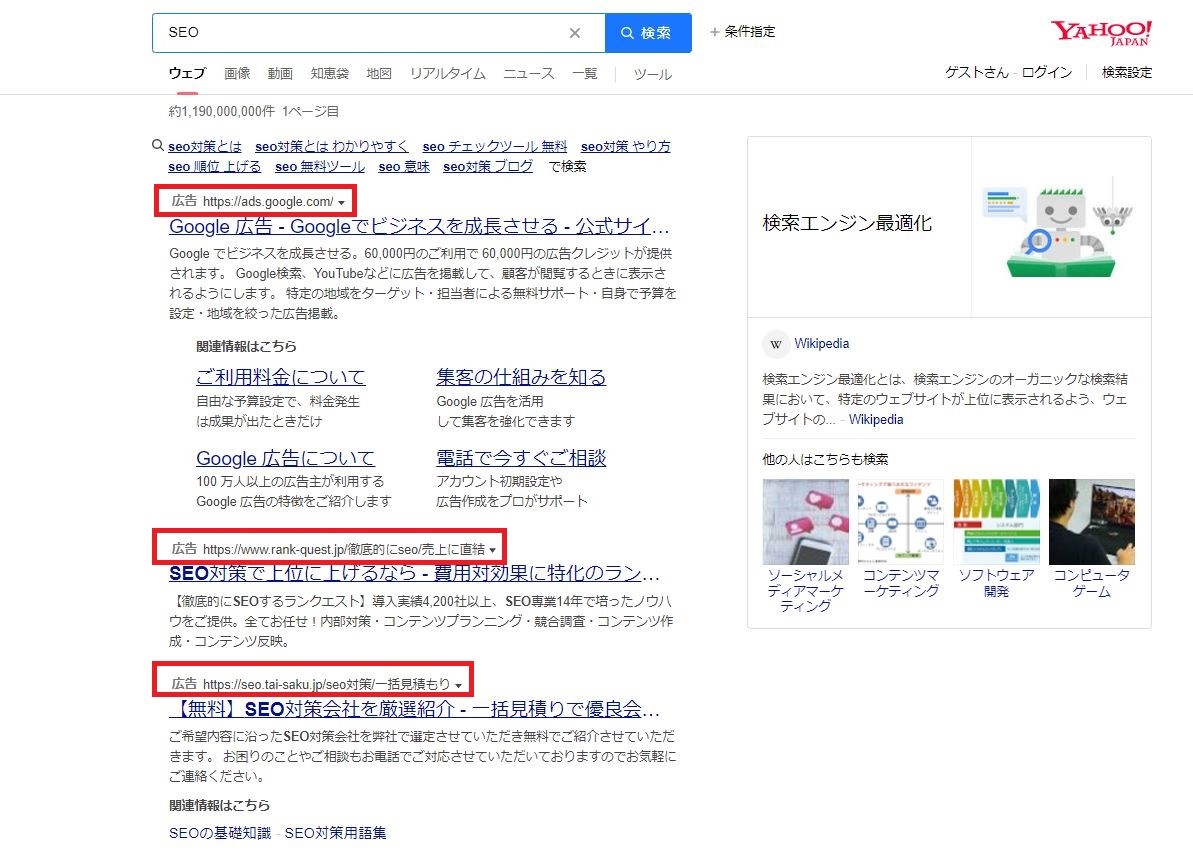Open the ニュース tab
This screenshot has height=866, width=1193.
(x=529, y=74)
